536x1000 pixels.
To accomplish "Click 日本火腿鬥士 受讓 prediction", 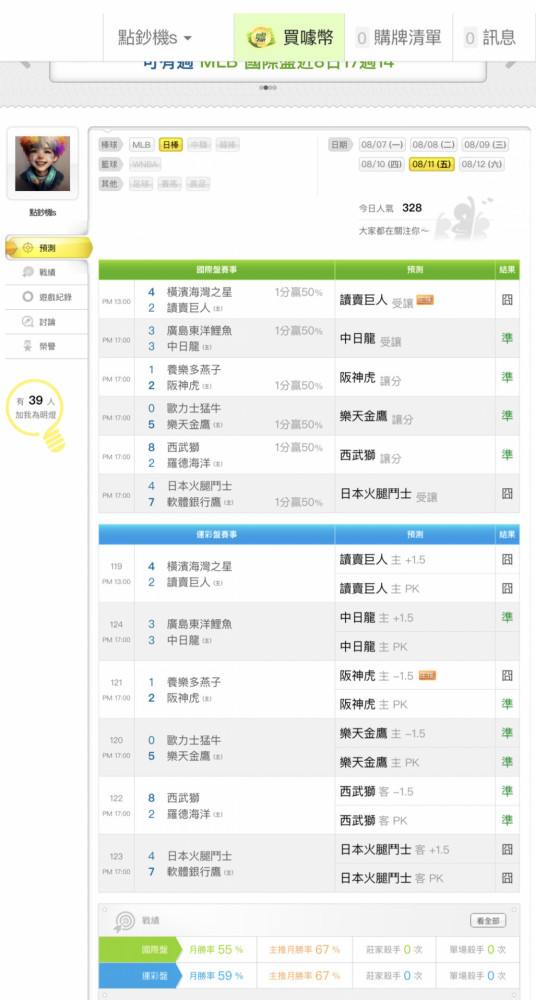I will click(389, 494).
